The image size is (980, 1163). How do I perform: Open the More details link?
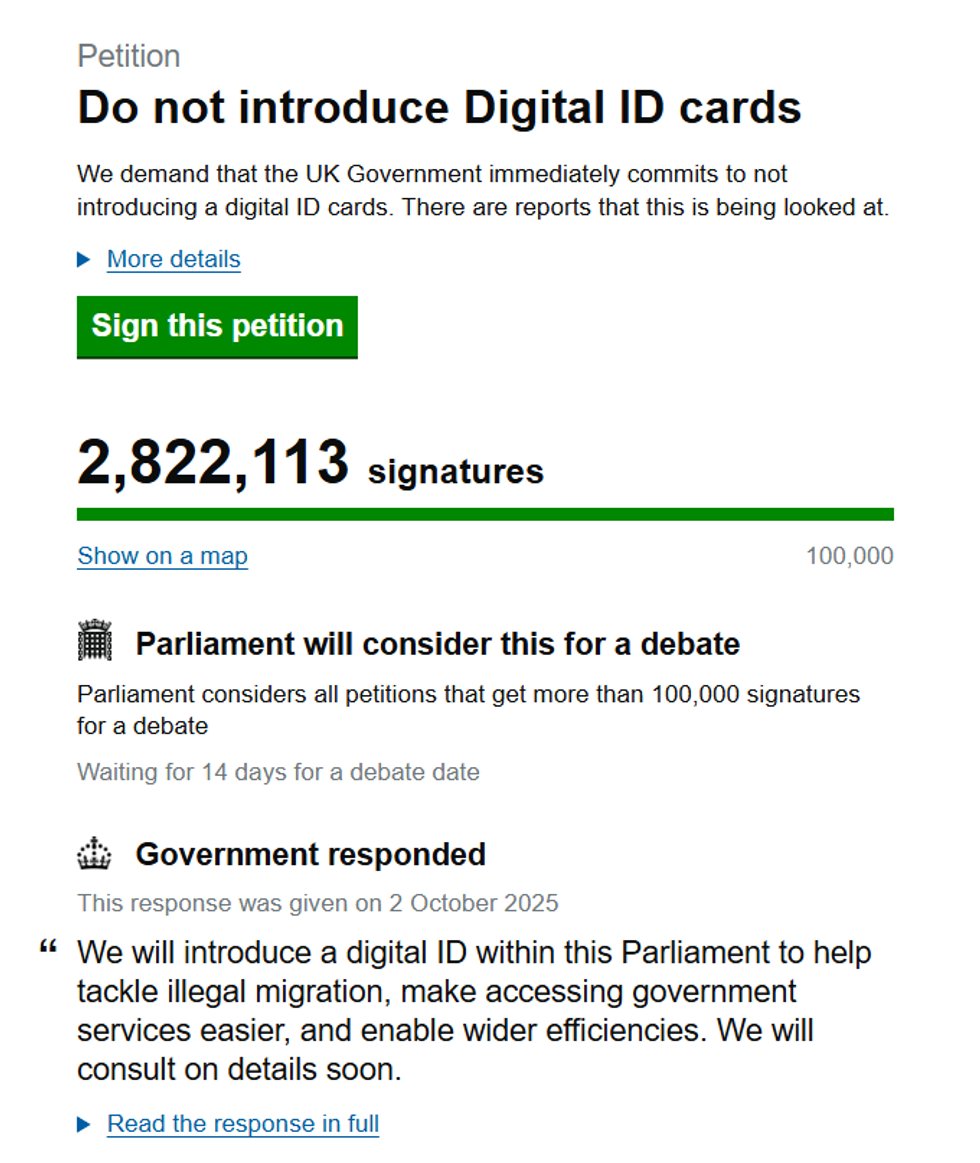(173, 260)
